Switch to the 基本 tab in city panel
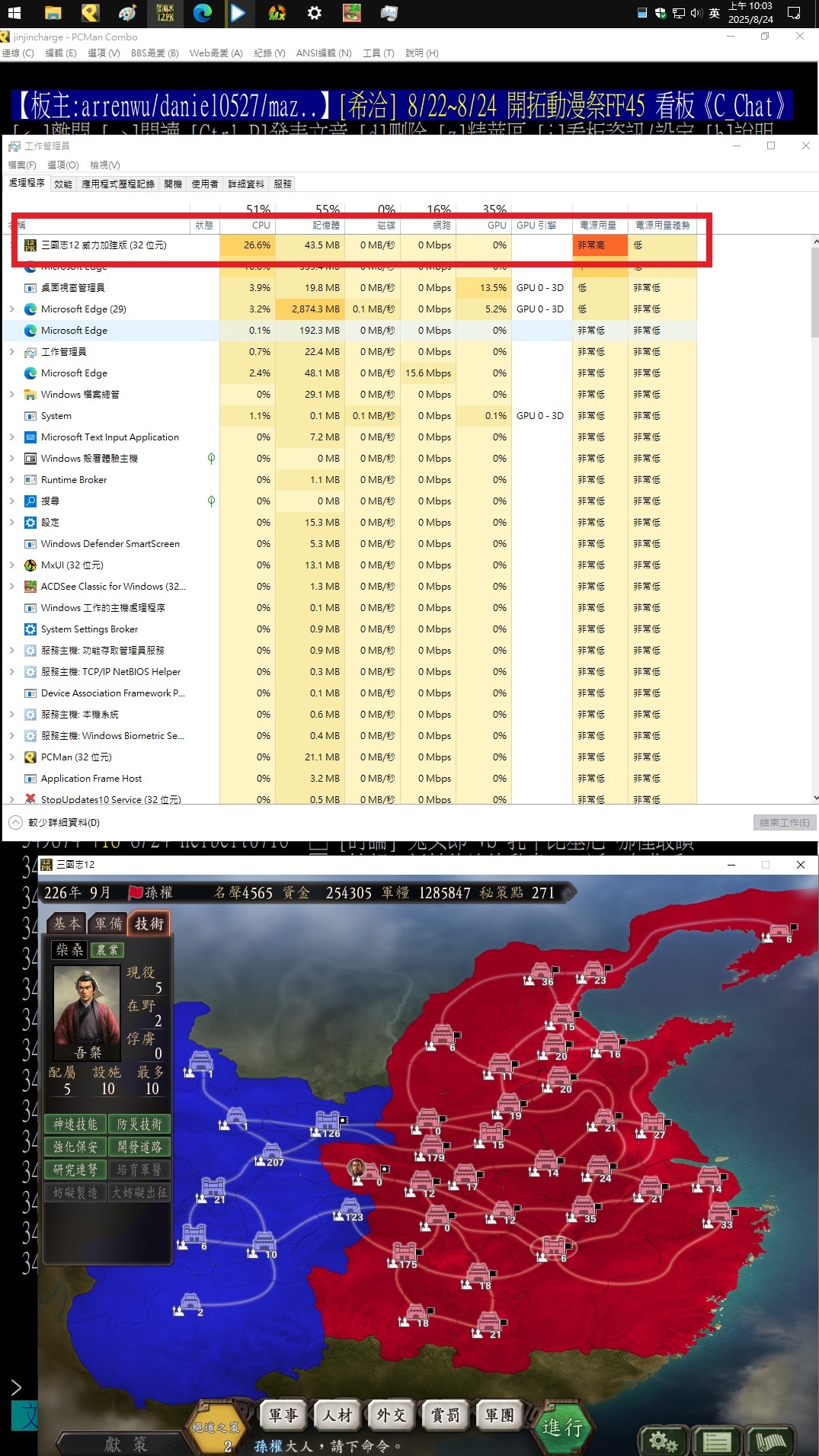 [67, 923]
